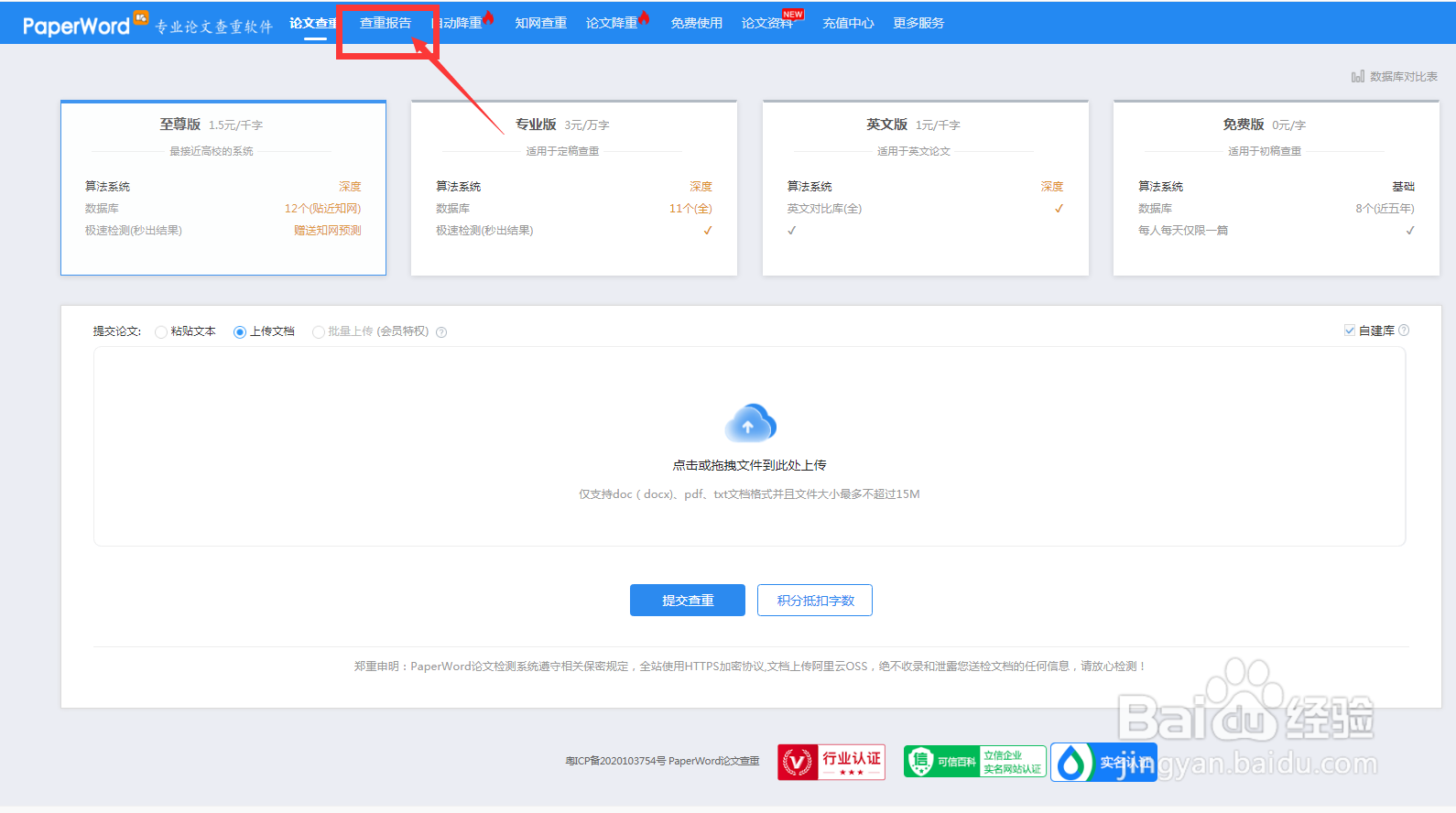Click the 粤ICP备2020103754号 link
The image size is (1456, 813).
(615, 761)
